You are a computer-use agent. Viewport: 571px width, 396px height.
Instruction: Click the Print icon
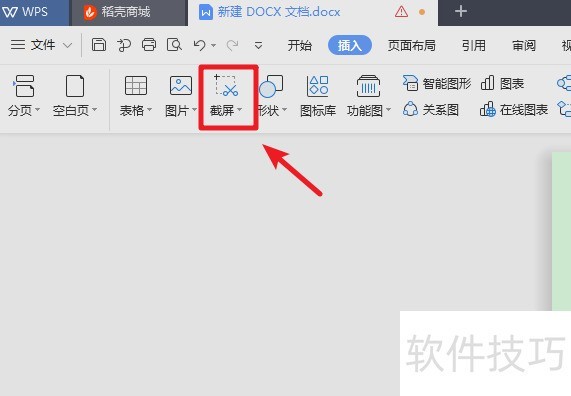pyautogui.click(x=149, y=45)
